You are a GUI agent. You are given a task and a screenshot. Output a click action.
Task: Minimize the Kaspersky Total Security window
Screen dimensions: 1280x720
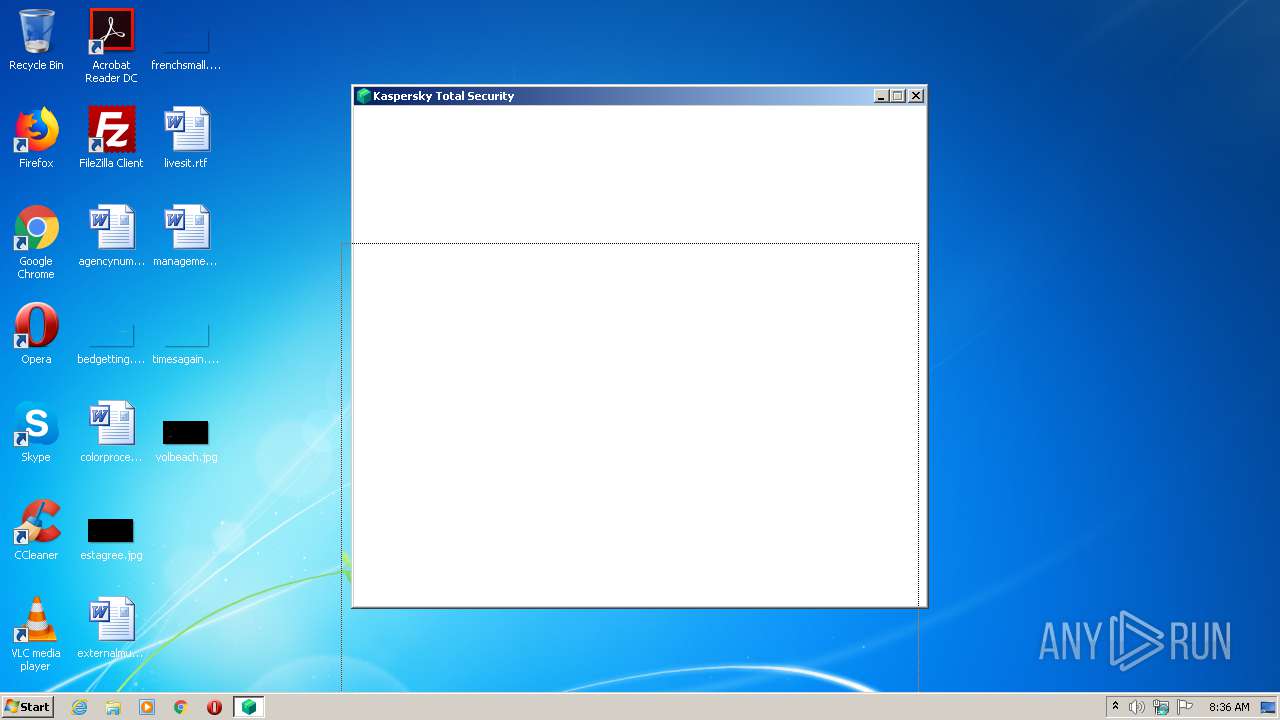(881, 96)
